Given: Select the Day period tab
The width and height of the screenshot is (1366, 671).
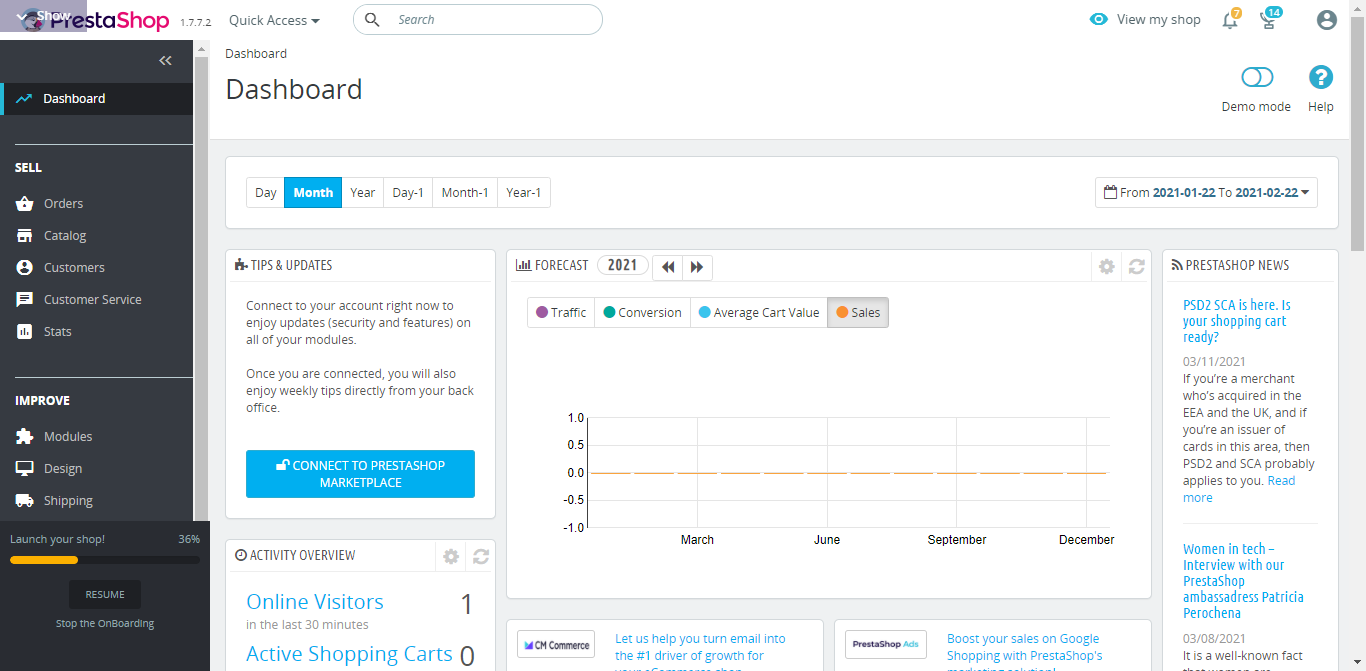Looking at the screenshot, I should 266,193.
